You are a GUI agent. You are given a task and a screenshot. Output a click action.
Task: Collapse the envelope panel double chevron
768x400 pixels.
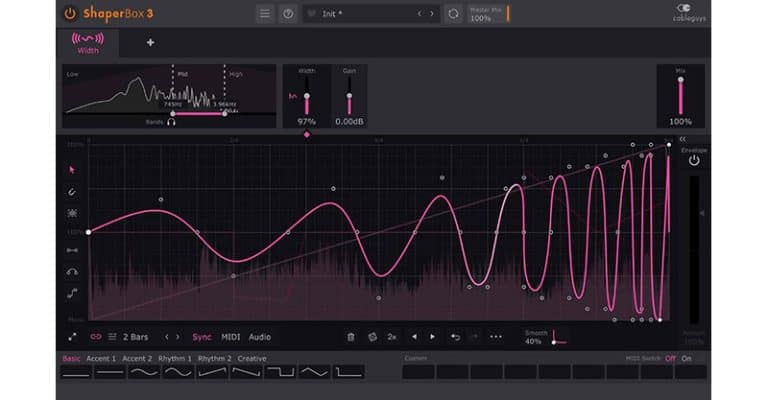pyautogui.click(x=683, y=140)
